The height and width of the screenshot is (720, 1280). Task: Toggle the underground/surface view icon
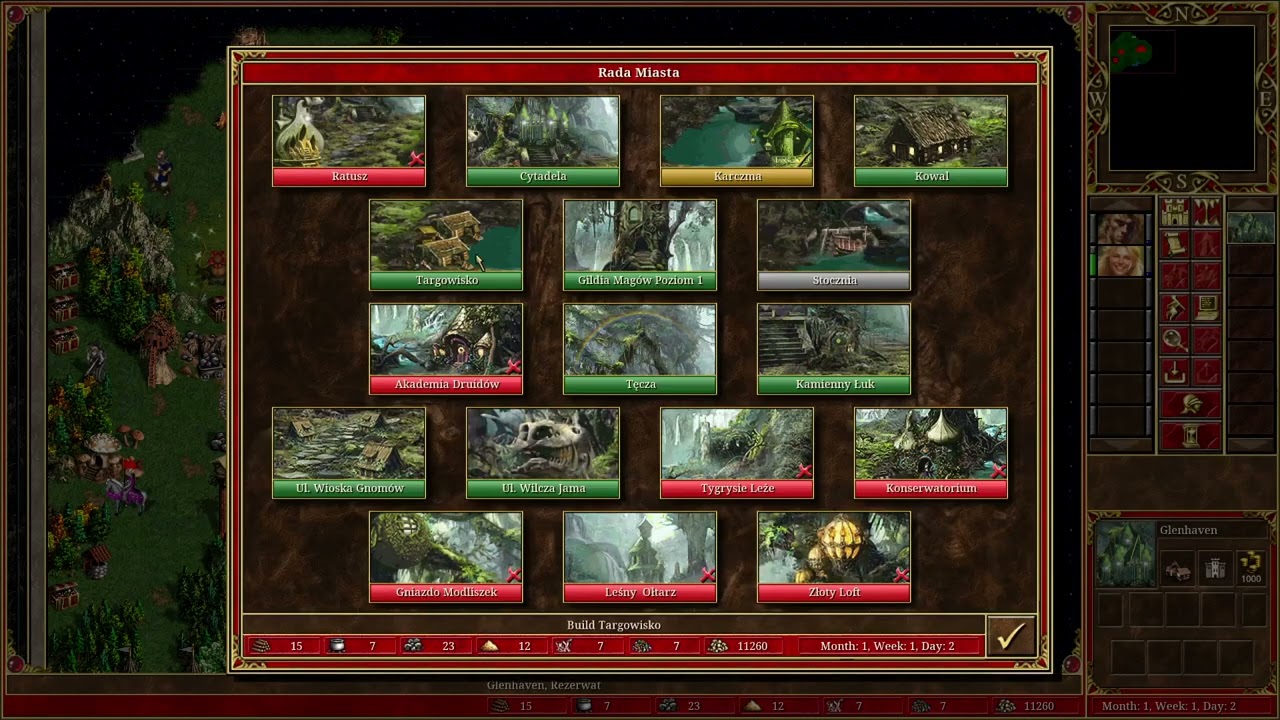coord(1207,212)
